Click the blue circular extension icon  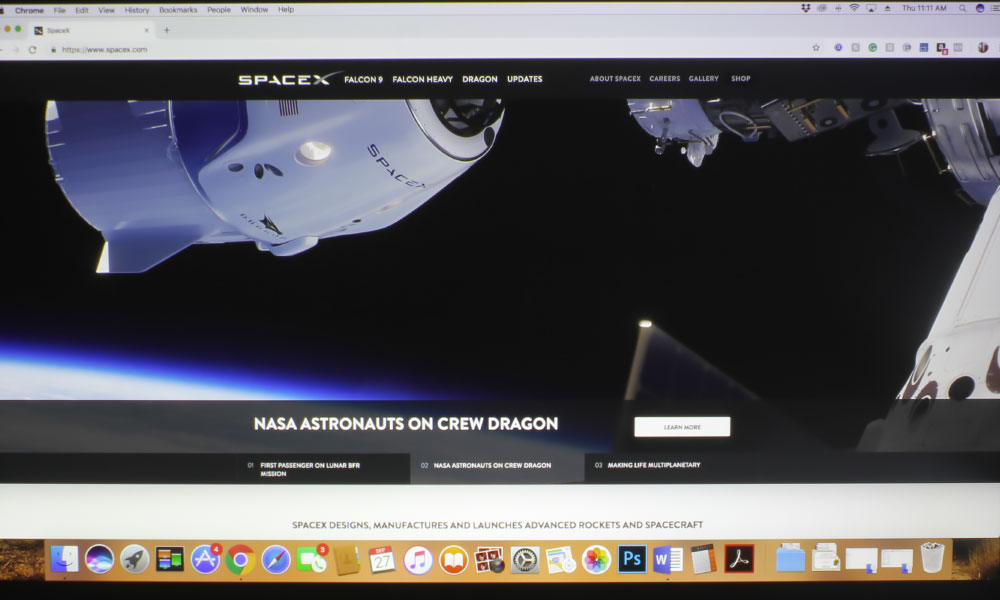pyautogui.click(x=838, y=48)
